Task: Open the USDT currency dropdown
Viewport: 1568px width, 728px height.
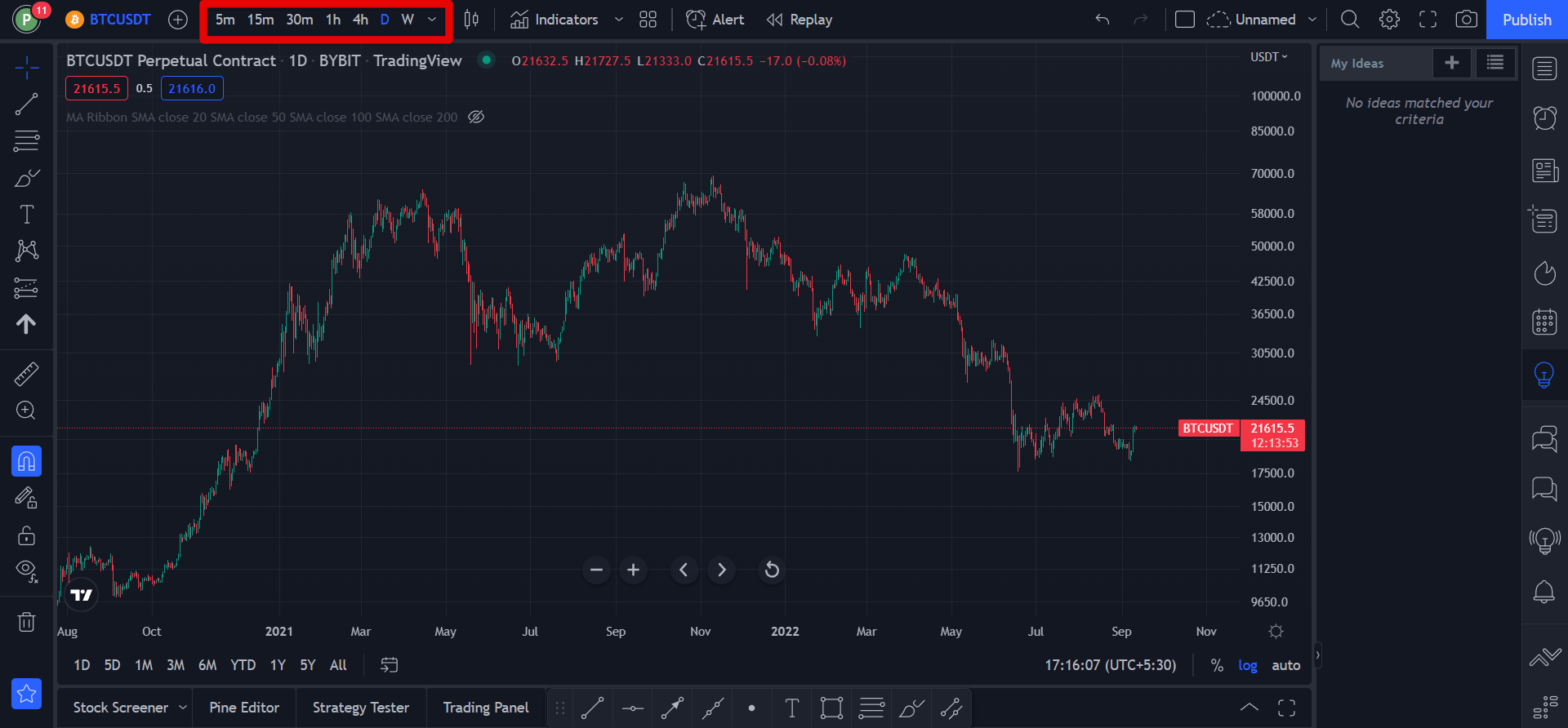Action: 1269,57
